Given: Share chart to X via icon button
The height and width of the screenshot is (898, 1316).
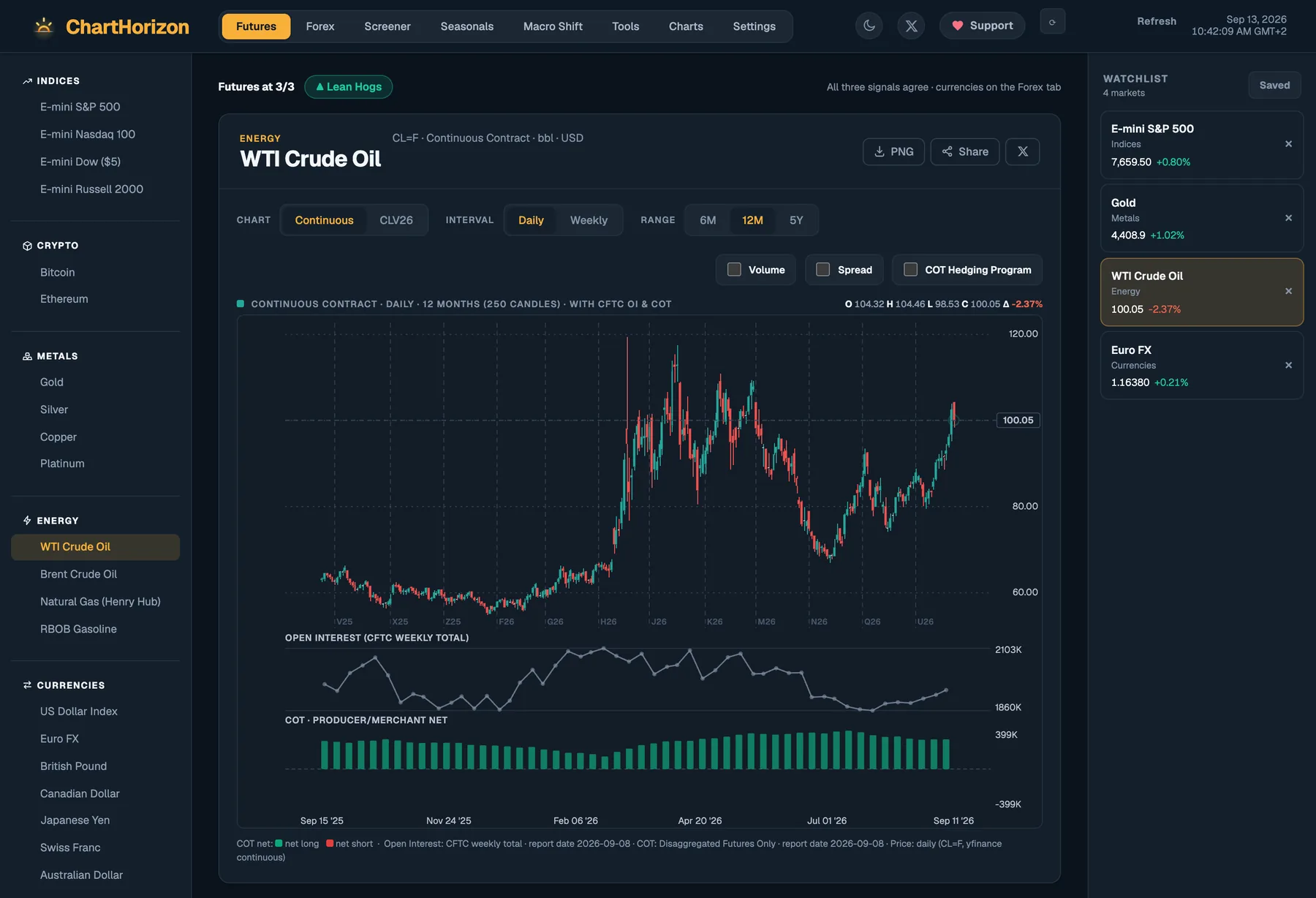Looking at the screenshot, I should [x=1022, y=151].
